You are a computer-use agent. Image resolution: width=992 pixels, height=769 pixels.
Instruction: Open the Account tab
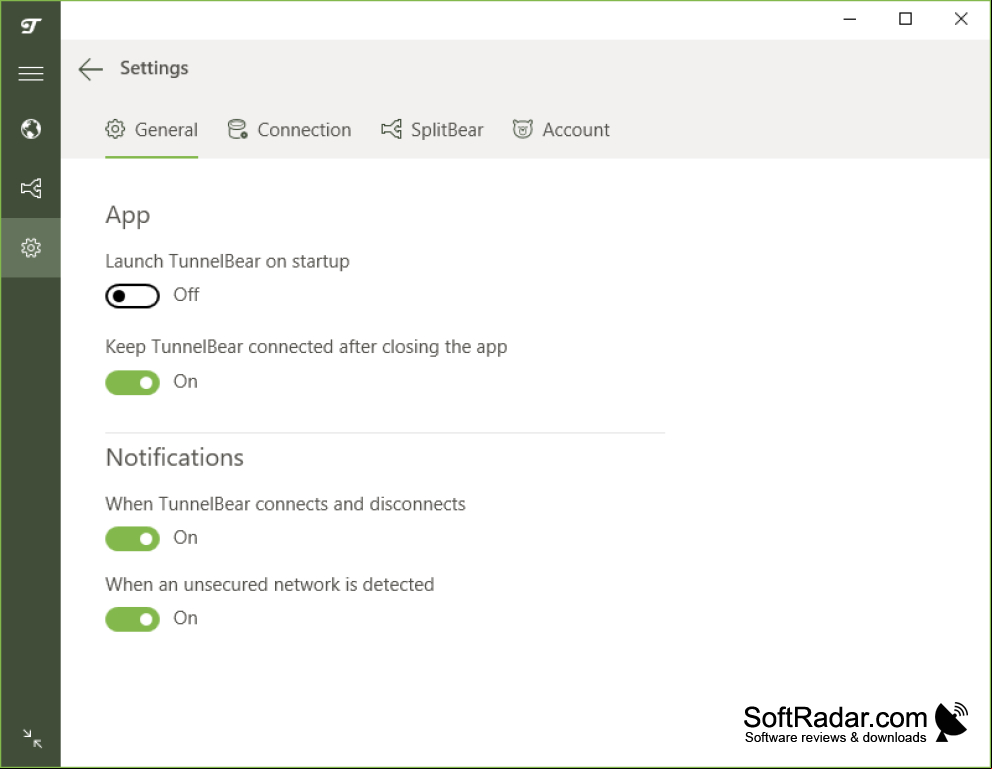pyautogui.click(x=561, y=130)
